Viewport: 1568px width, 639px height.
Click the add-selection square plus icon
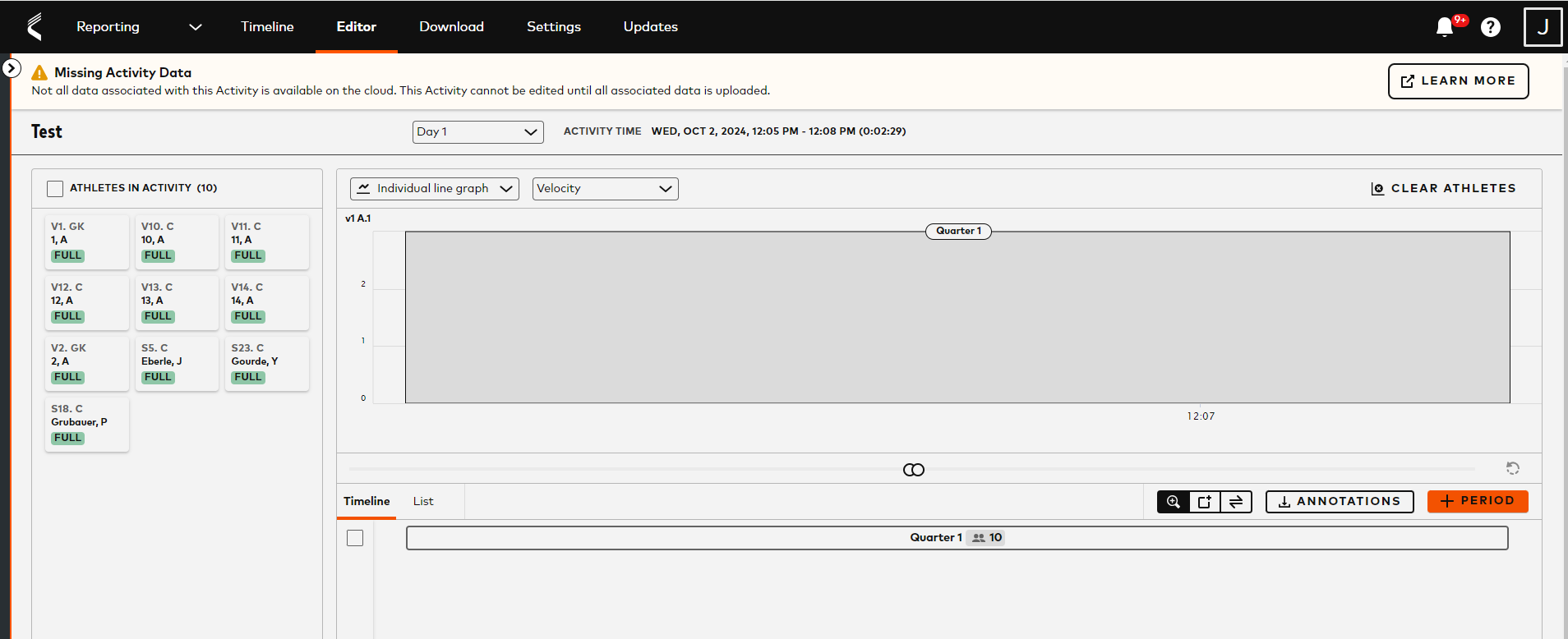(x=1205, y=502)
